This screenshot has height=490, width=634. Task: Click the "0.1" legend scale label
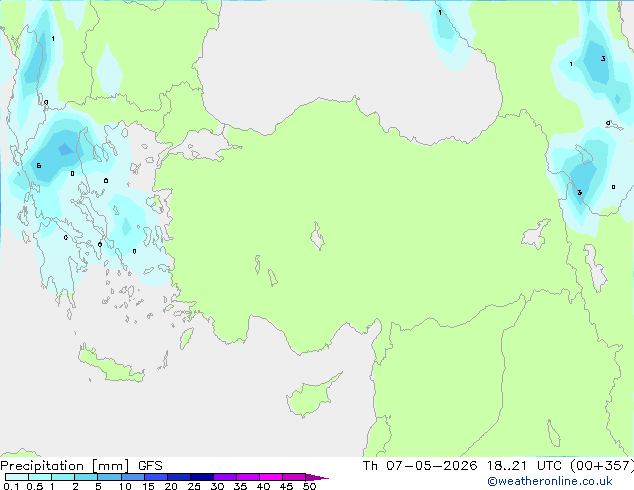click(x=11, y=486)
